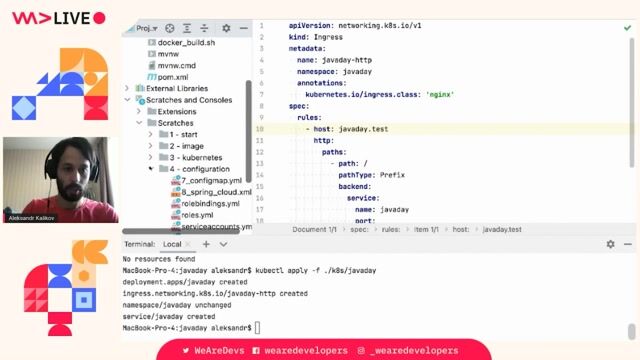Open Terminal panel settings gear
This screenshot has height=360, width=640.
(611, 244)
